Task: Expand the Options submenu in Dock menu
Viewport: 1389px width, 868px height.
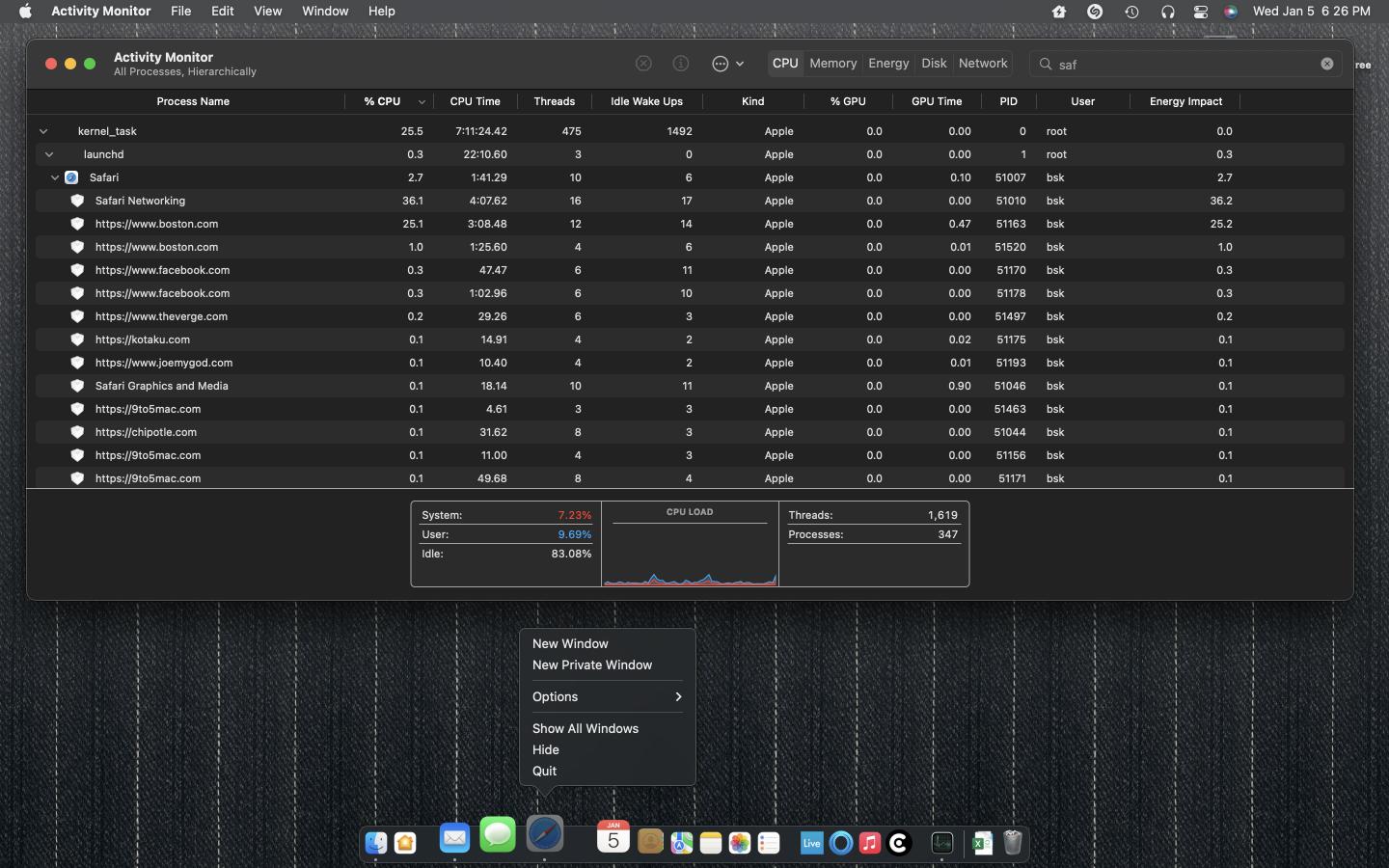Action: tap(607, 696)
